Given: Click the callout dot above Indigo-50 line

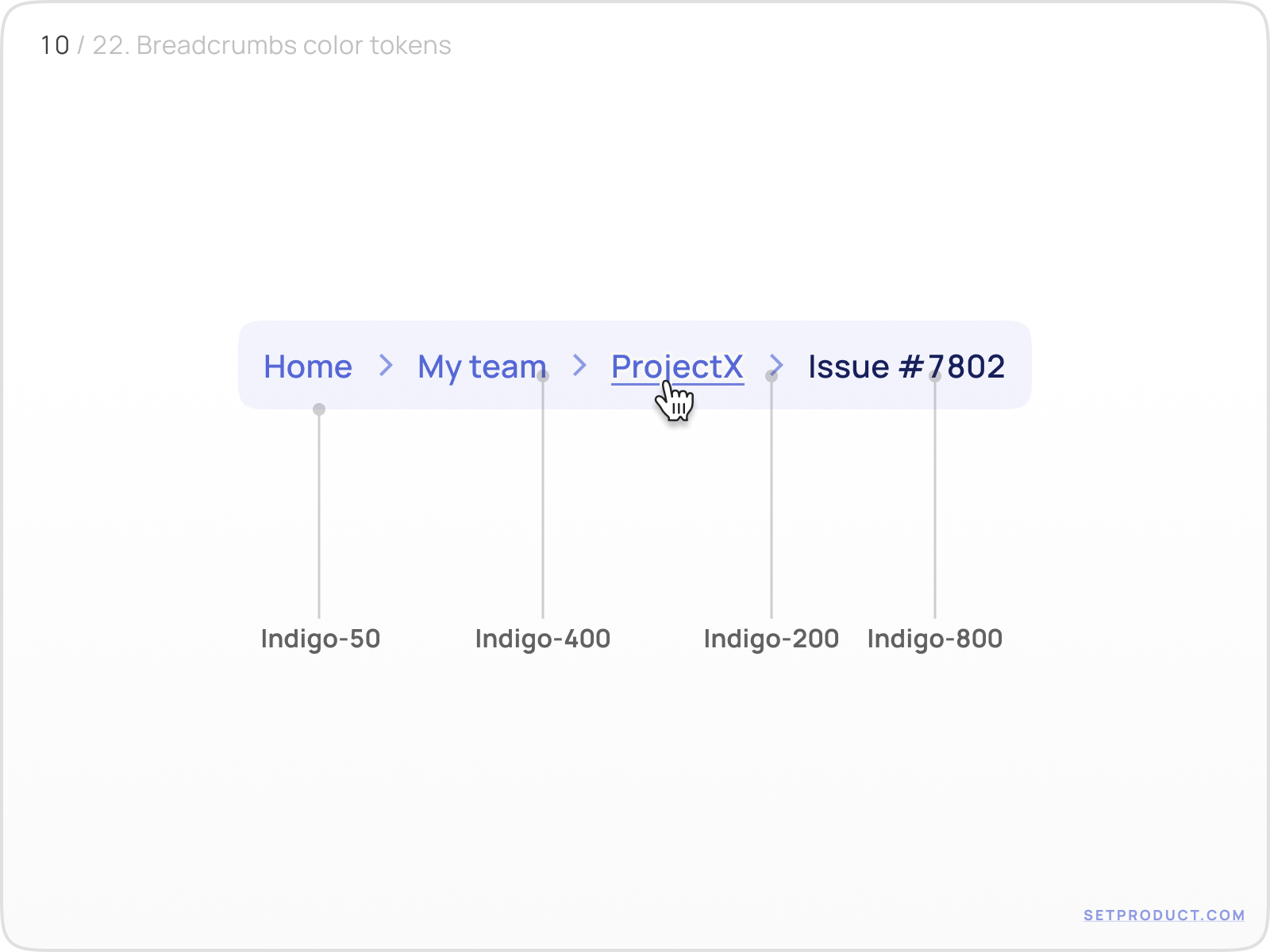Looking at the screenshot, I should (319, 409).
